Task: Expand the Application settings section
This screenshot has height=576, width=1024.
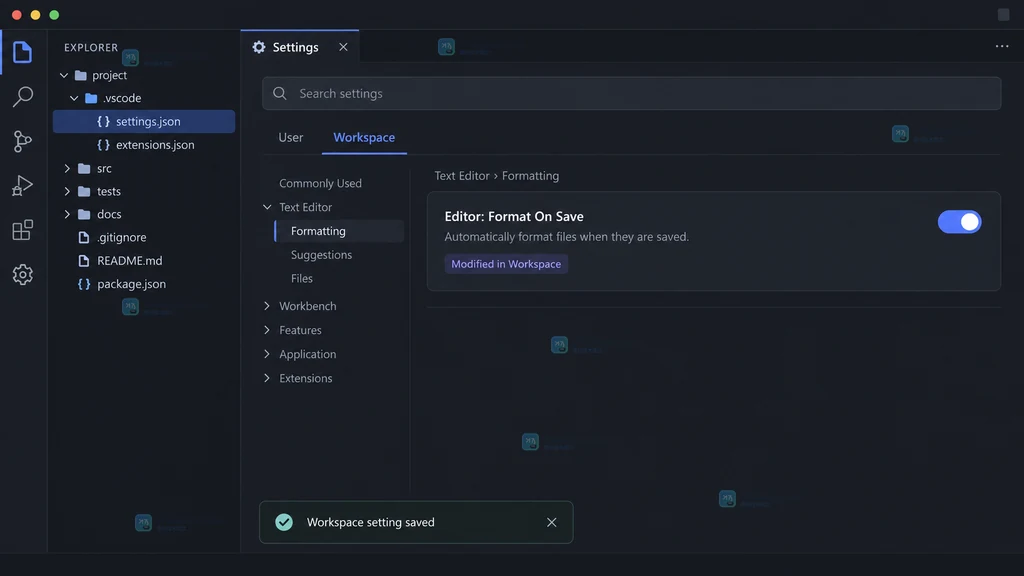Action: 267,354
